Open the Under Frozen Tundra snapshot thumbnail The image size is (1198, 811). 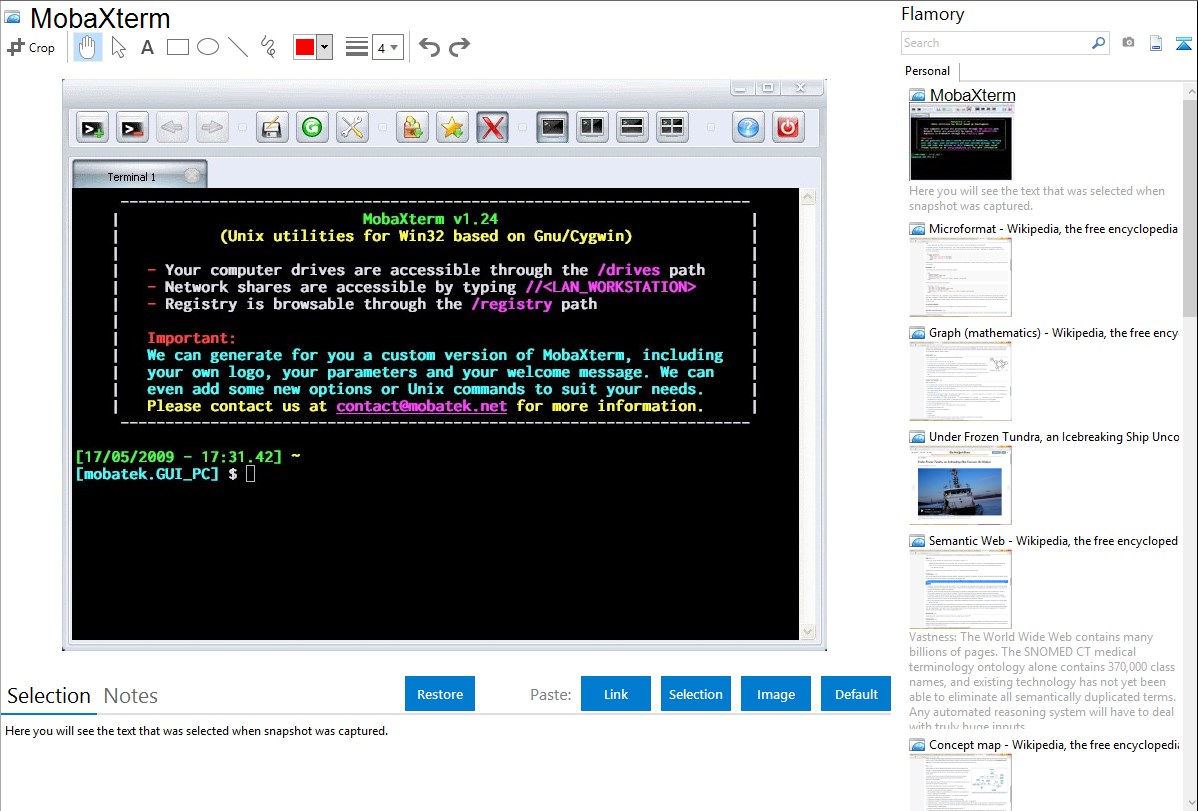coord(960,484)
